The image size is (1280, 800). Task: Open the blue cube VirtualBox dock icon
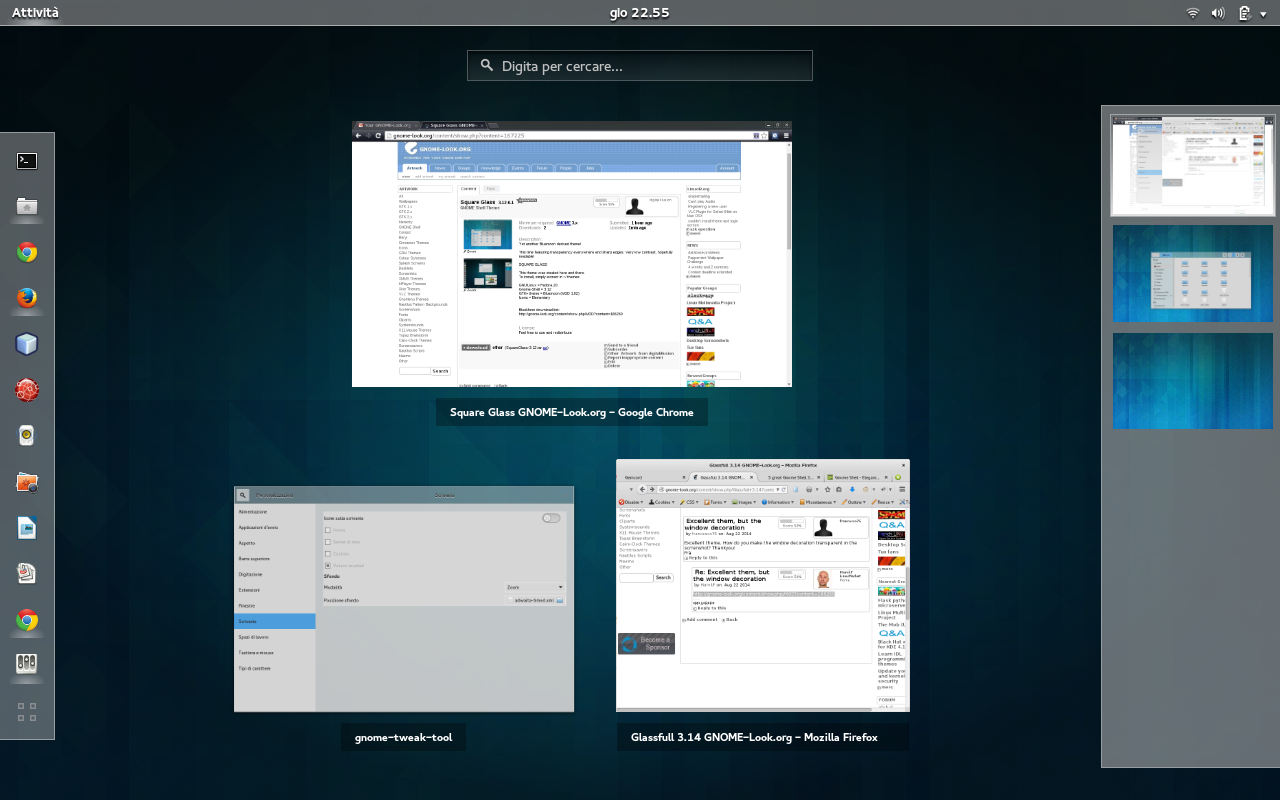point(27,344)
